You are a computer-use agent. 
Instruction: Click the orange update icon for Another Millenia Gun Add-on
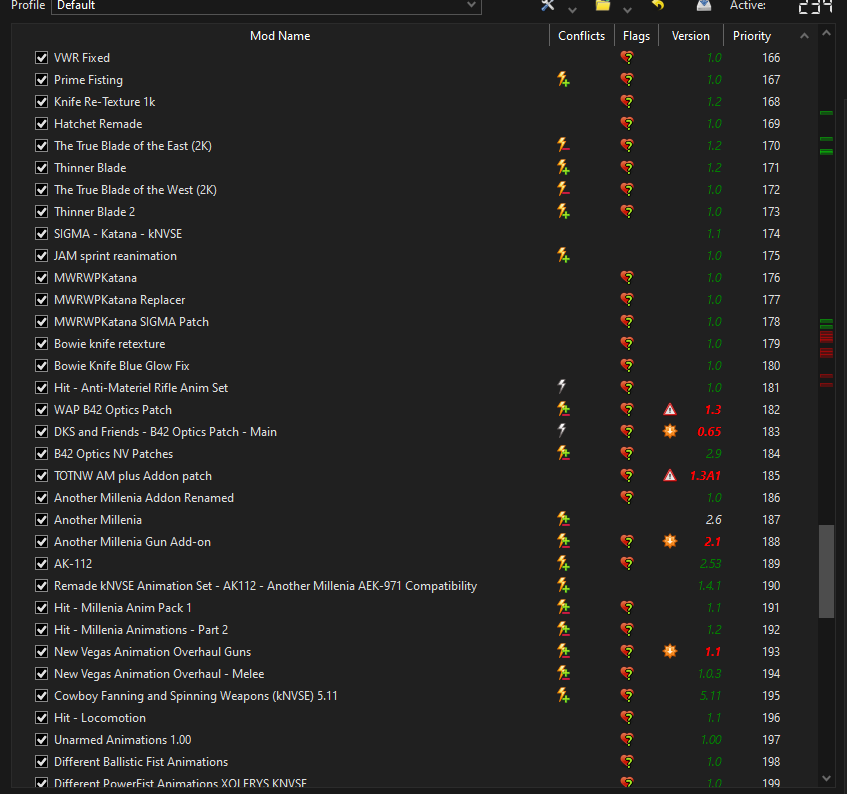click(x=670, y=541)
